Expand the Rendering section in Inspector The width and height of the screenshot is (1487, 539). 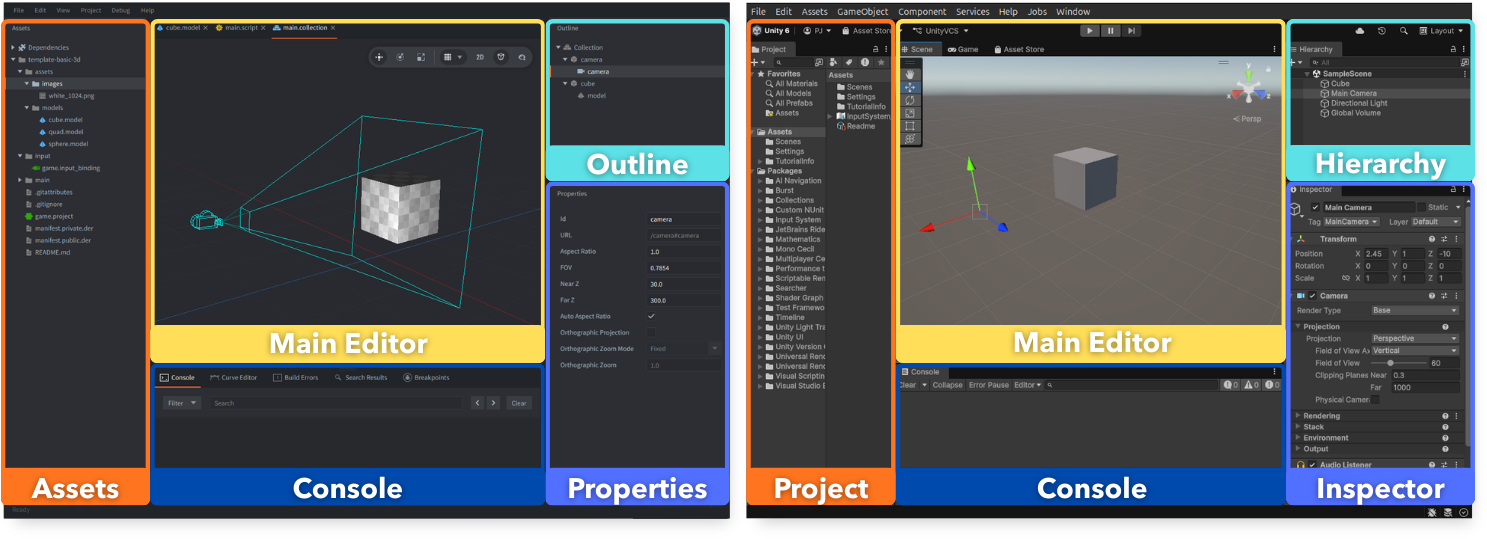click(1321, 416)
